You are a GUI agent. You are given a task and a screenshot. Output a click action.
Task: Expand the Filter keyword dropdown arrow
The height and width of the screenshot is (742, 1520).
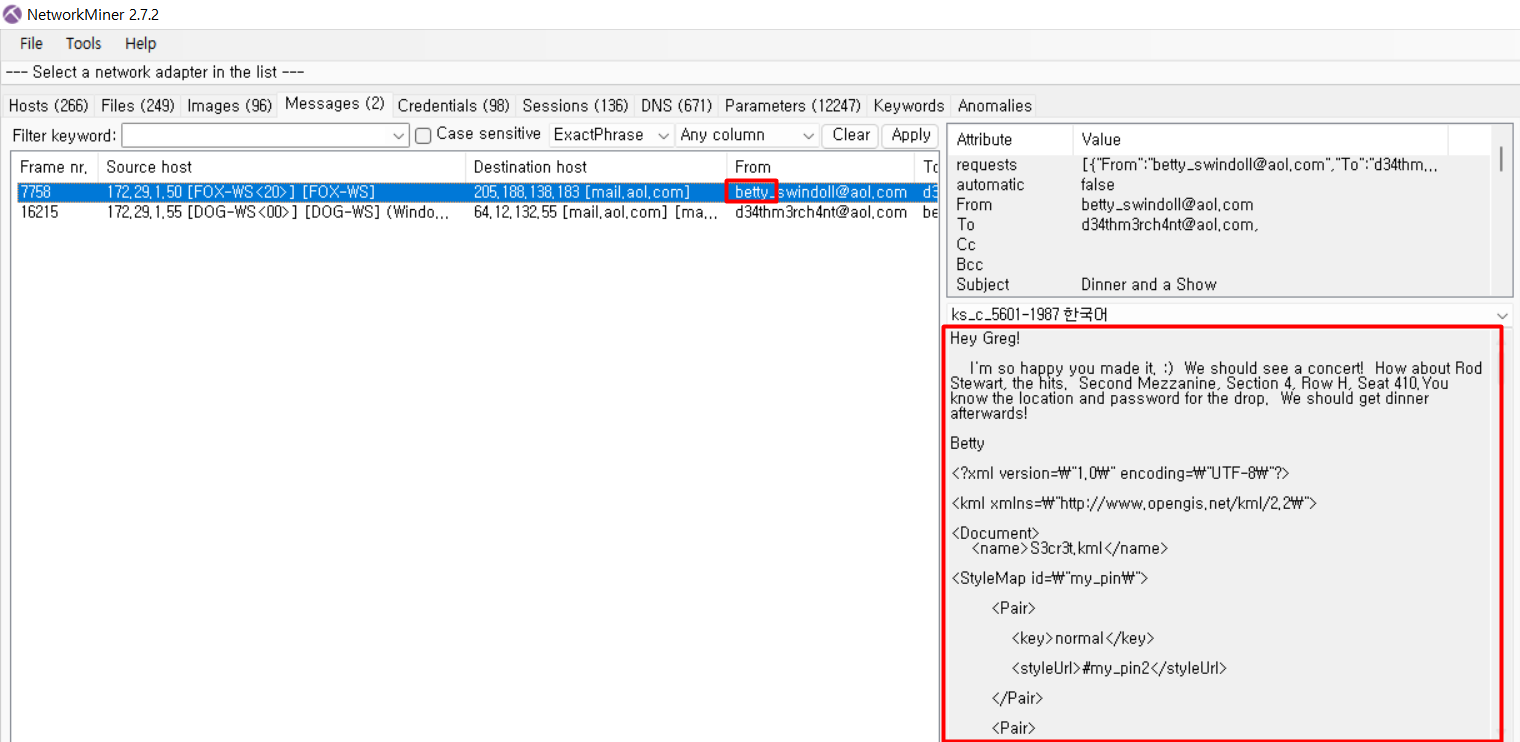coord(400,135)
